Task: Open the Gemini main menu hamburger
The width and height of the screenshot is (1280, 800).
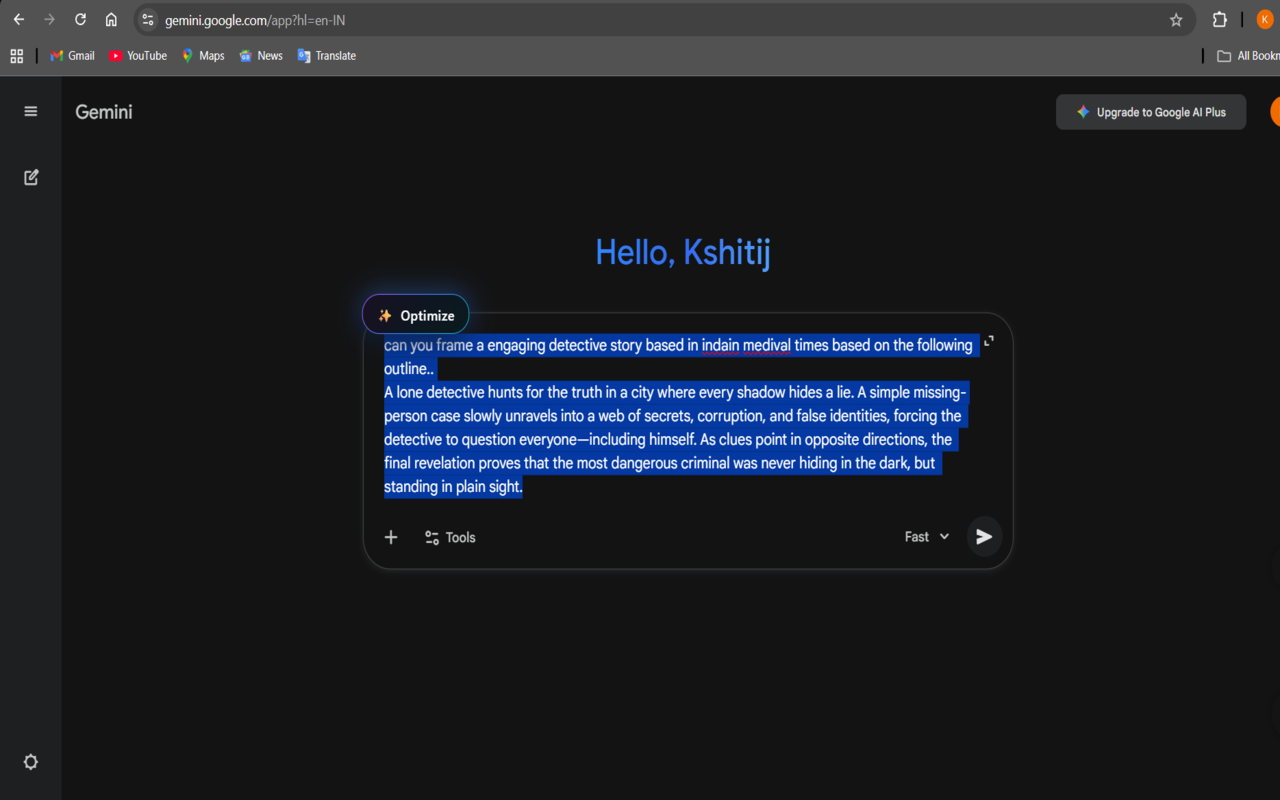Action: (x=31, y=112)
